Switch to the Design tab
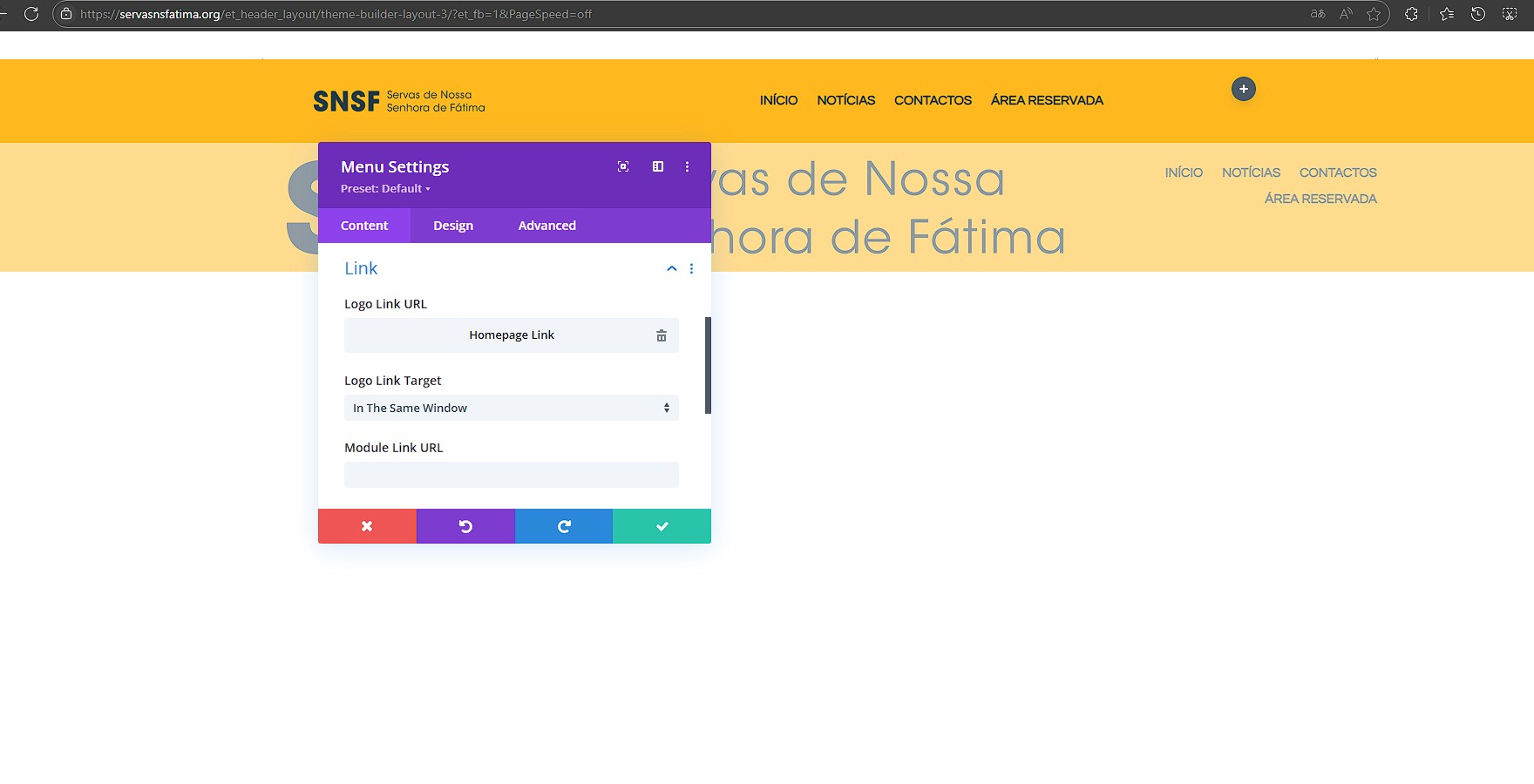The height and width of the screenshot is (784, 1534). [x=453, y=226]
